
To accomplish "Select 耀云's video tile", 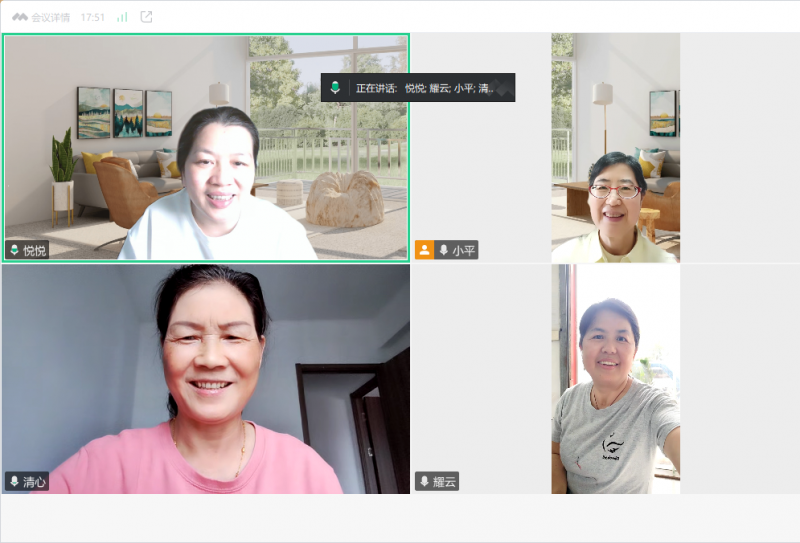I will click(x=615, y=380).
